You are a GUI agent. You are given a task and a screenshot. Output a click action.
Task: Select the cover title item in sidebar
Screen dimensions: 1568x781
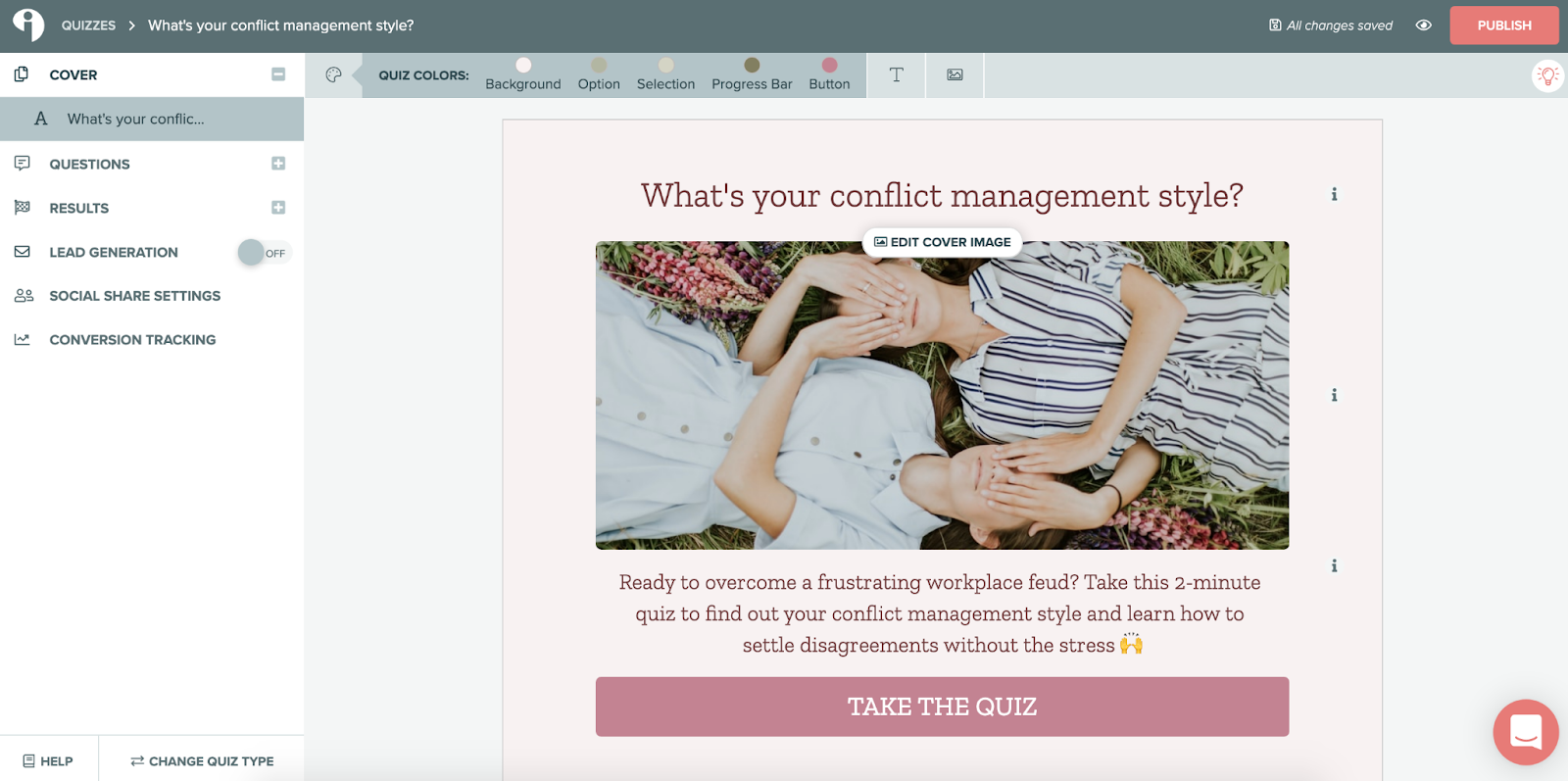[152, 119]
